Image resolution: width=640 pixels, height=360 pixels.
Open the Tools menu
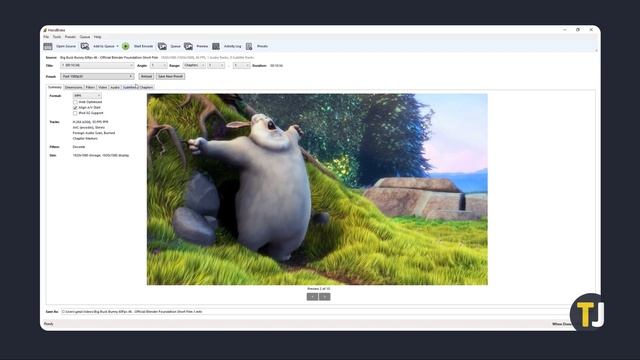point(57,37)
